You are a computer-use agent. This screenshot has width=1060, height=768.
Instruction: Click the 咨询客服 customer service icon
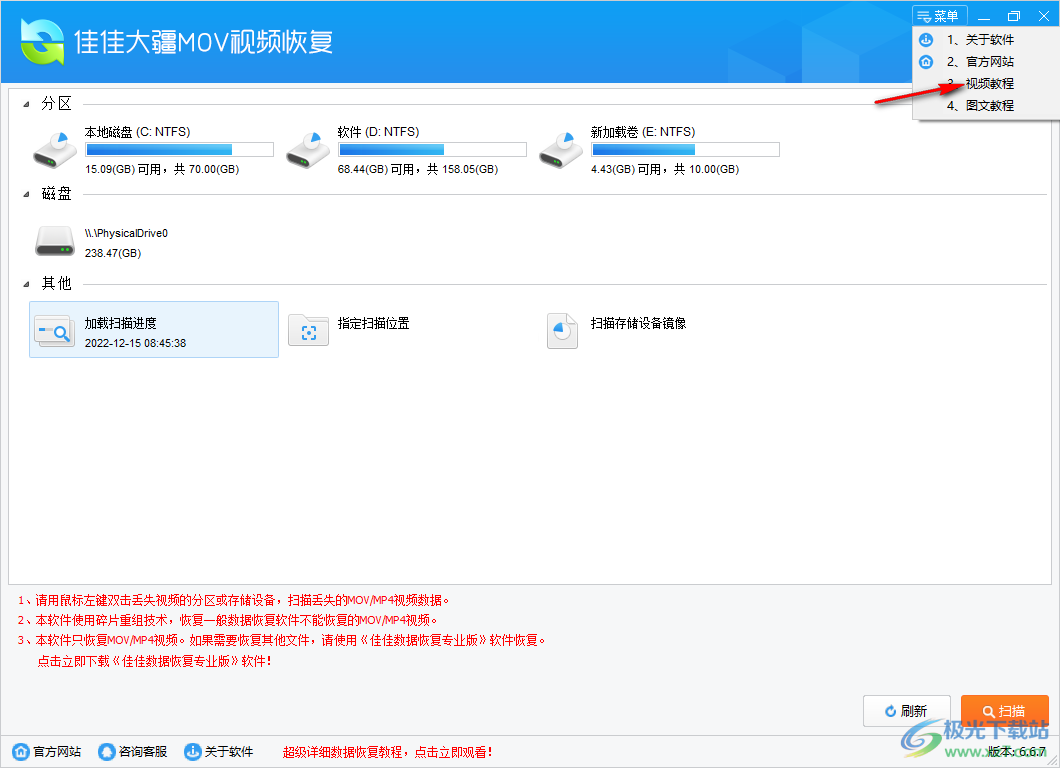107,752
